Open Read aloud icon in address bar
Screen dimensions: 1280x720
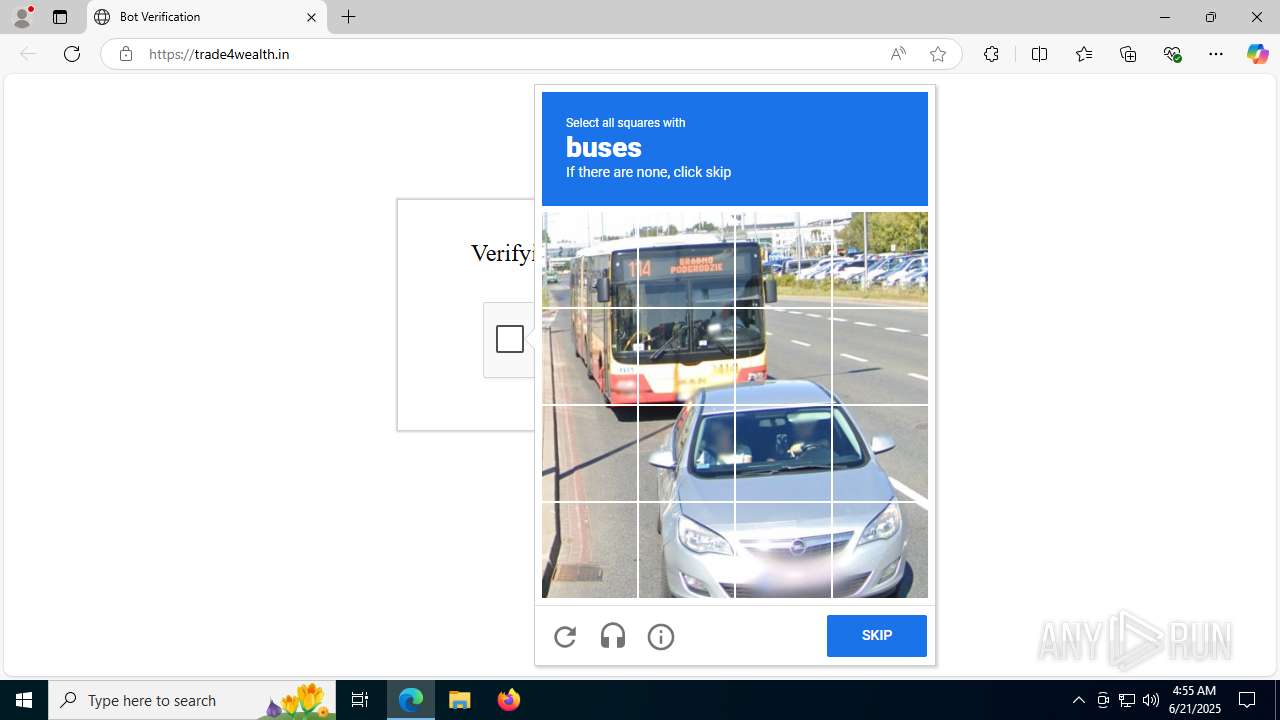point(898,54)
